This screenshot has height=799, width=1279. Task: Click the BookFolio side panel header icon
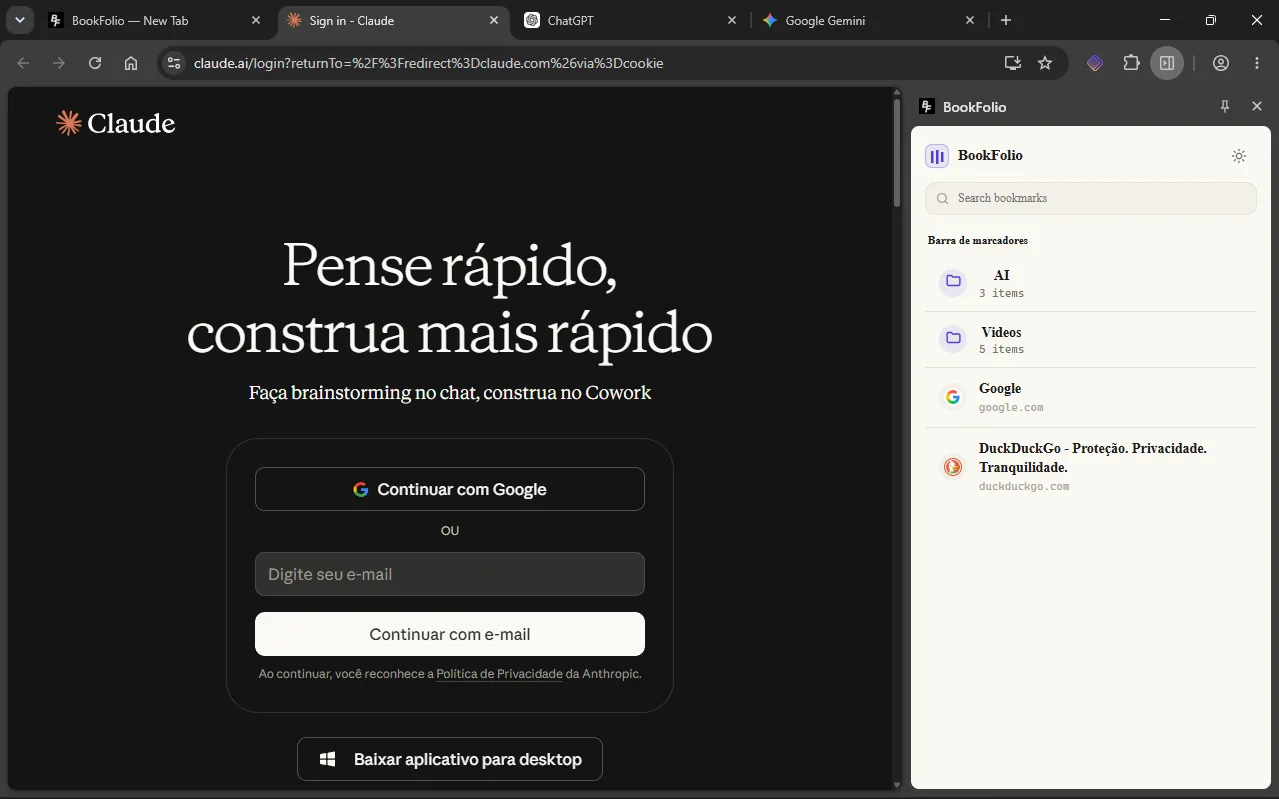(927, 106)
